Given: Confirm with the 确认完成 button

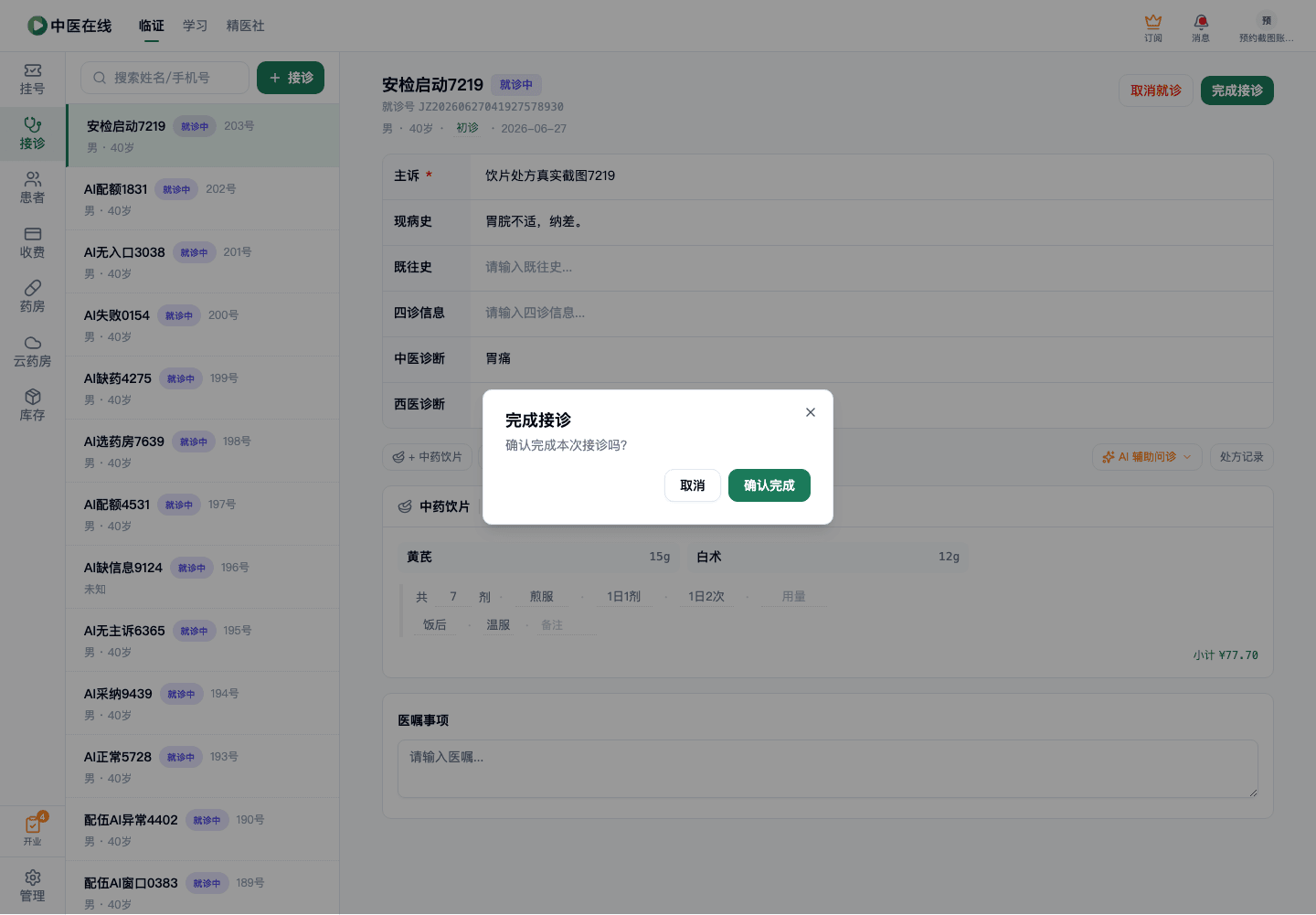Looking at the screenshot, I should 769,485.
